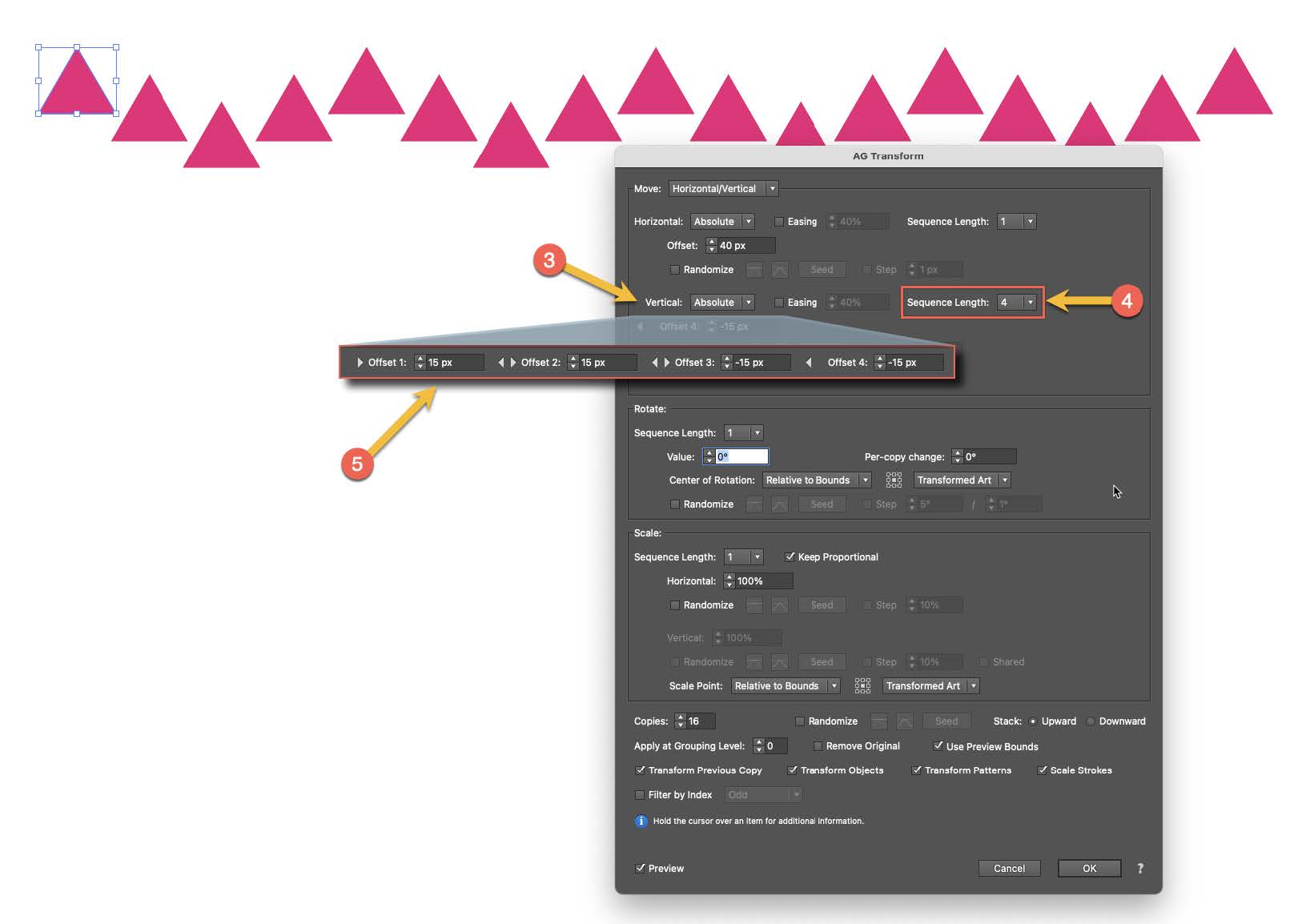Click the AG Transform dialog title bar
The width and height of the screenshot is (1302, 924).
(x=888, y=156)
